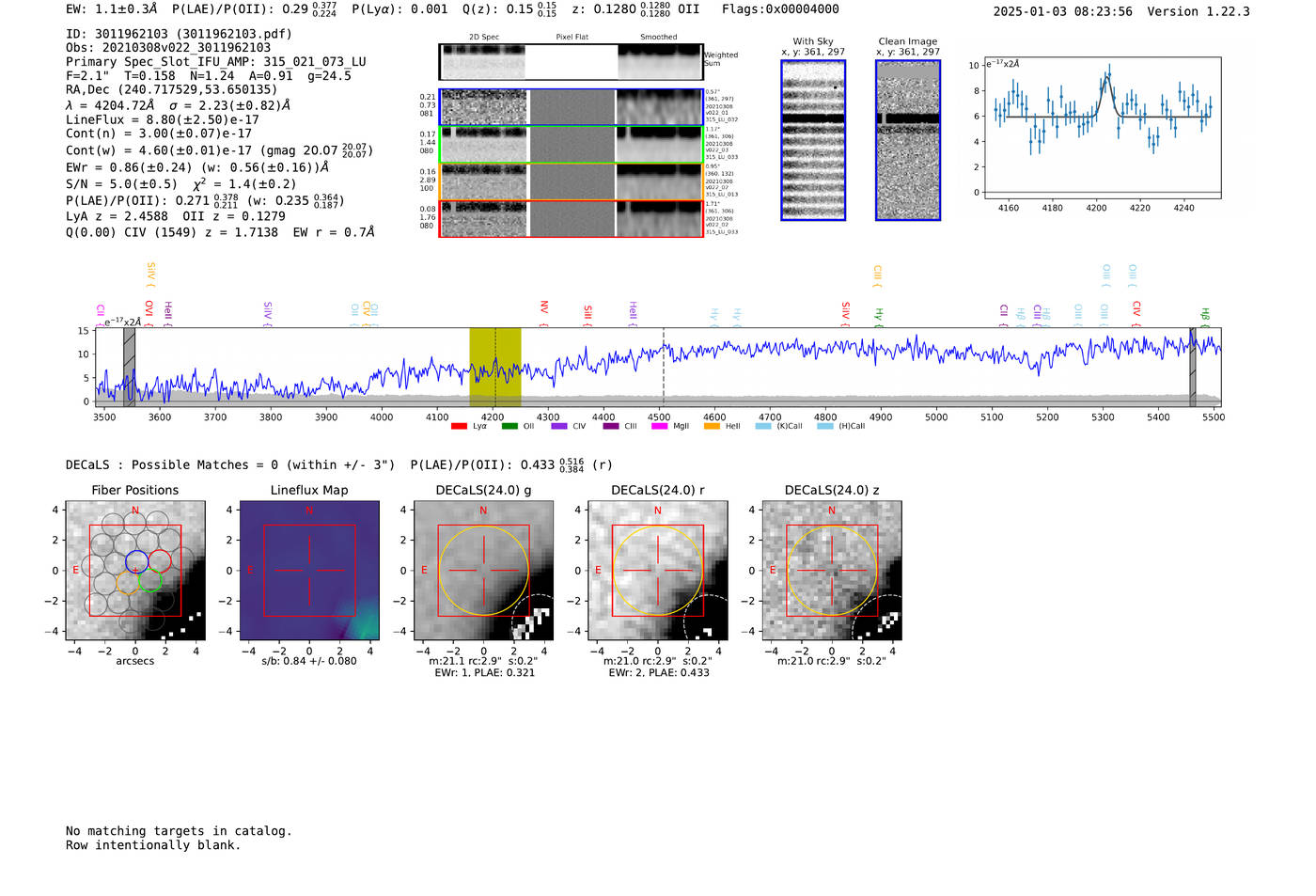Select the CIV legend color swatch
The image size is (1316, 896).
[559, 427]
